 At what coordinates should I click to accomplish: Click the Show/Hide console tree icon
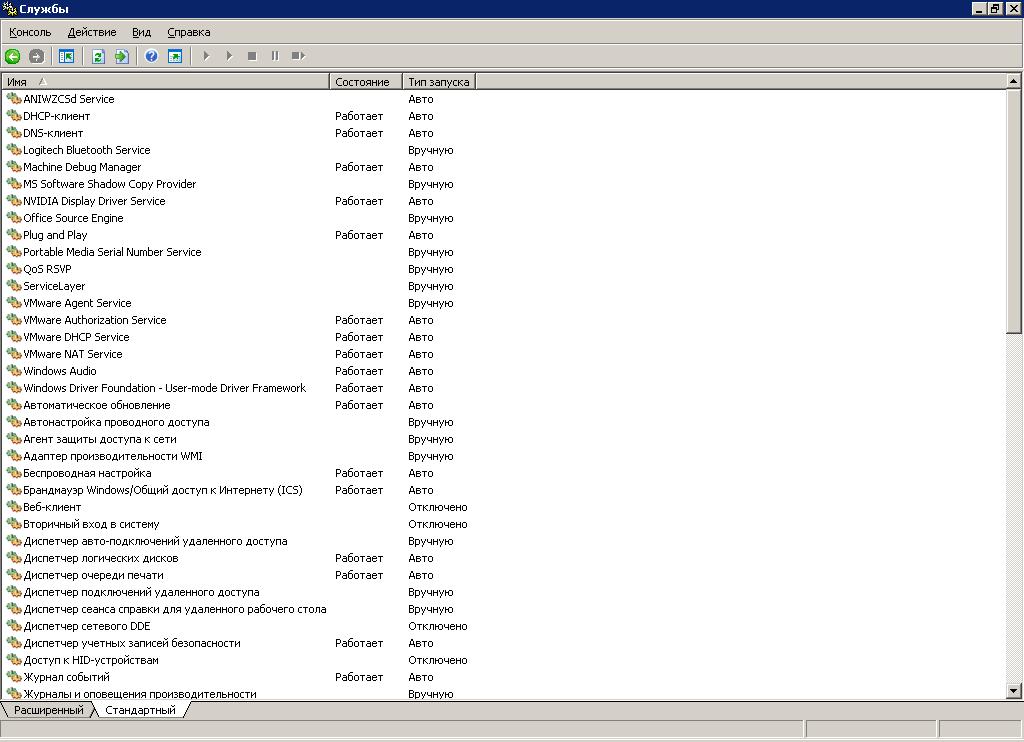[67, 56]
